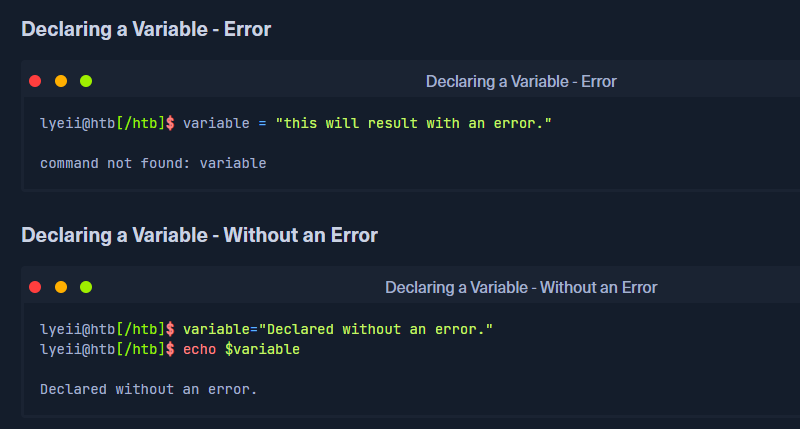Image resolution: width=800 pixels, height=429 pixels.
Task: Click the "this will result with an error." string
Action: [413, 123]
